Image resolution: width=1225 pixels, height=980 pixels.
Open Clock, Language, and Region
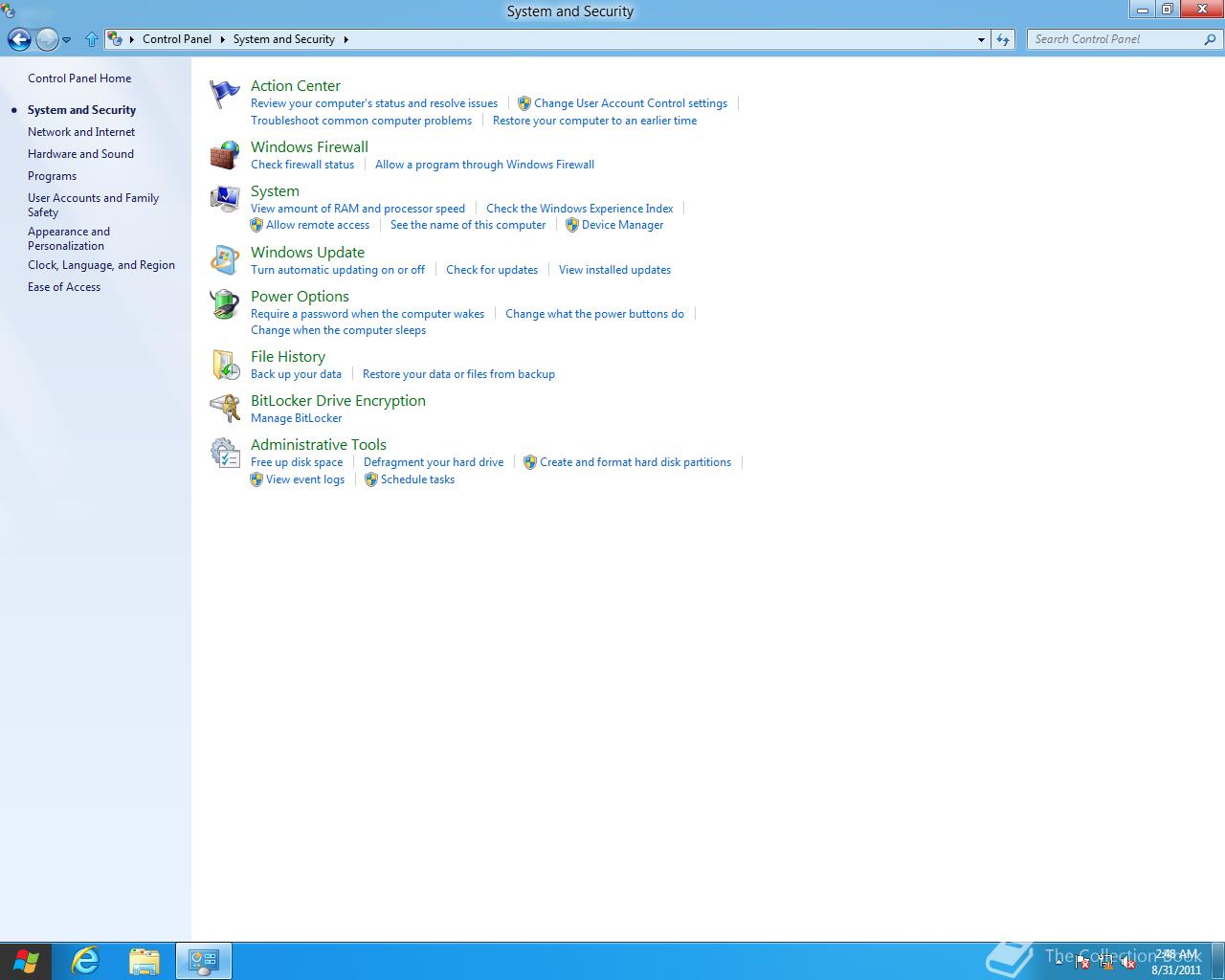pyautogui.click(x=101, y=265)
